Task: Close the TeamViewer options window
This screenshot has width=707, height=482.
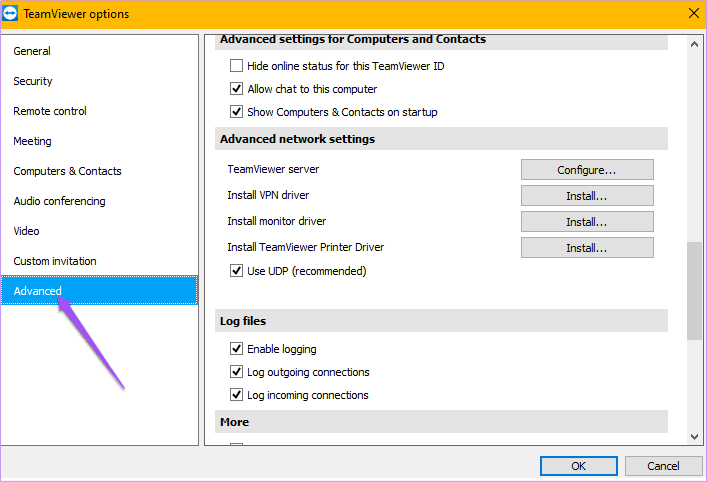Action: tap(694, 14)
